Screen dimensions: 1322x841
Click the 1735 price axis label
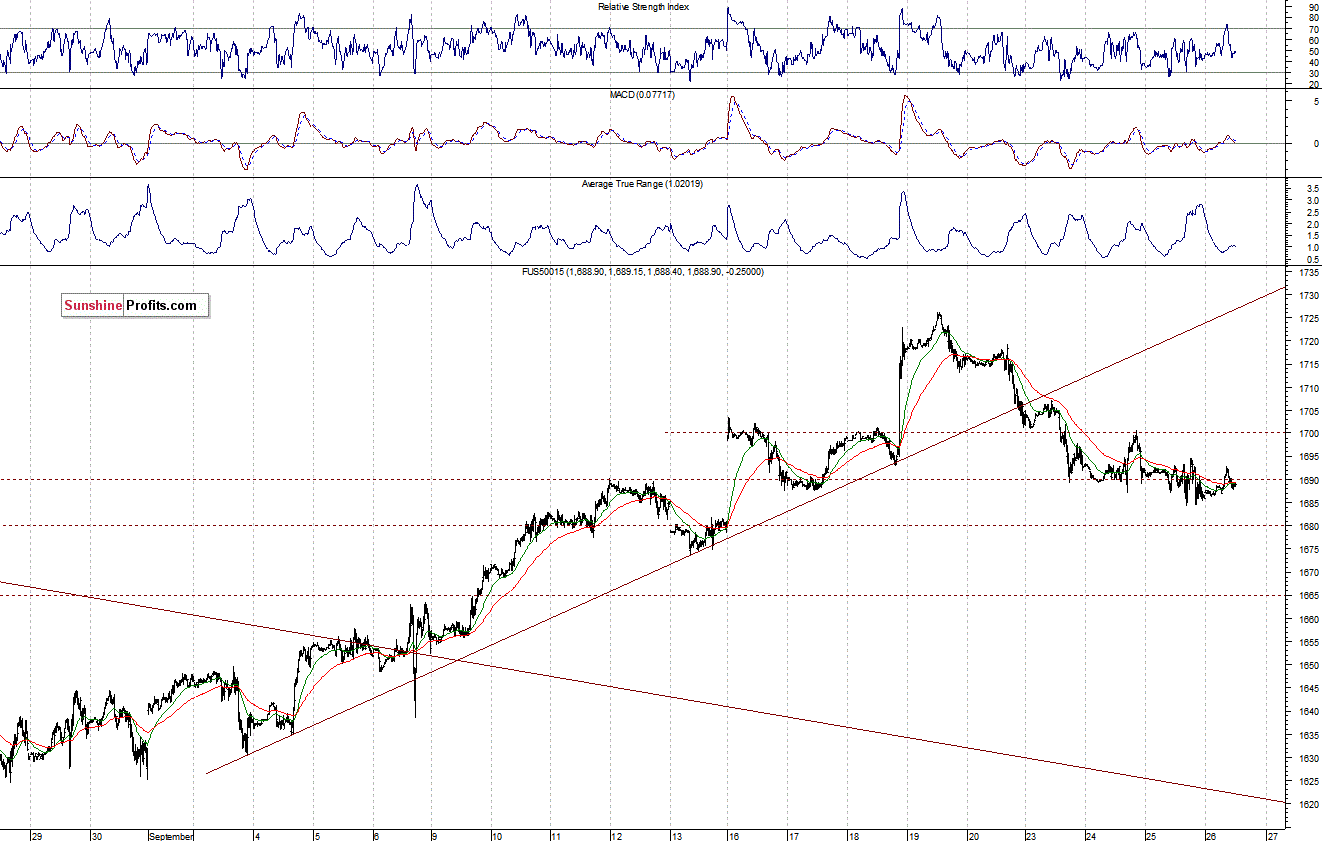[1309, 272]
